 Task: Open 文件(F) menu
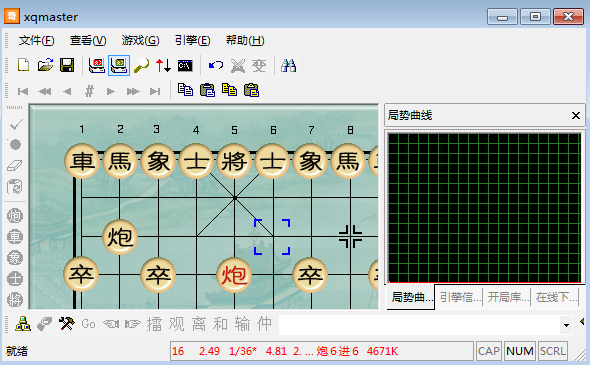36,40
